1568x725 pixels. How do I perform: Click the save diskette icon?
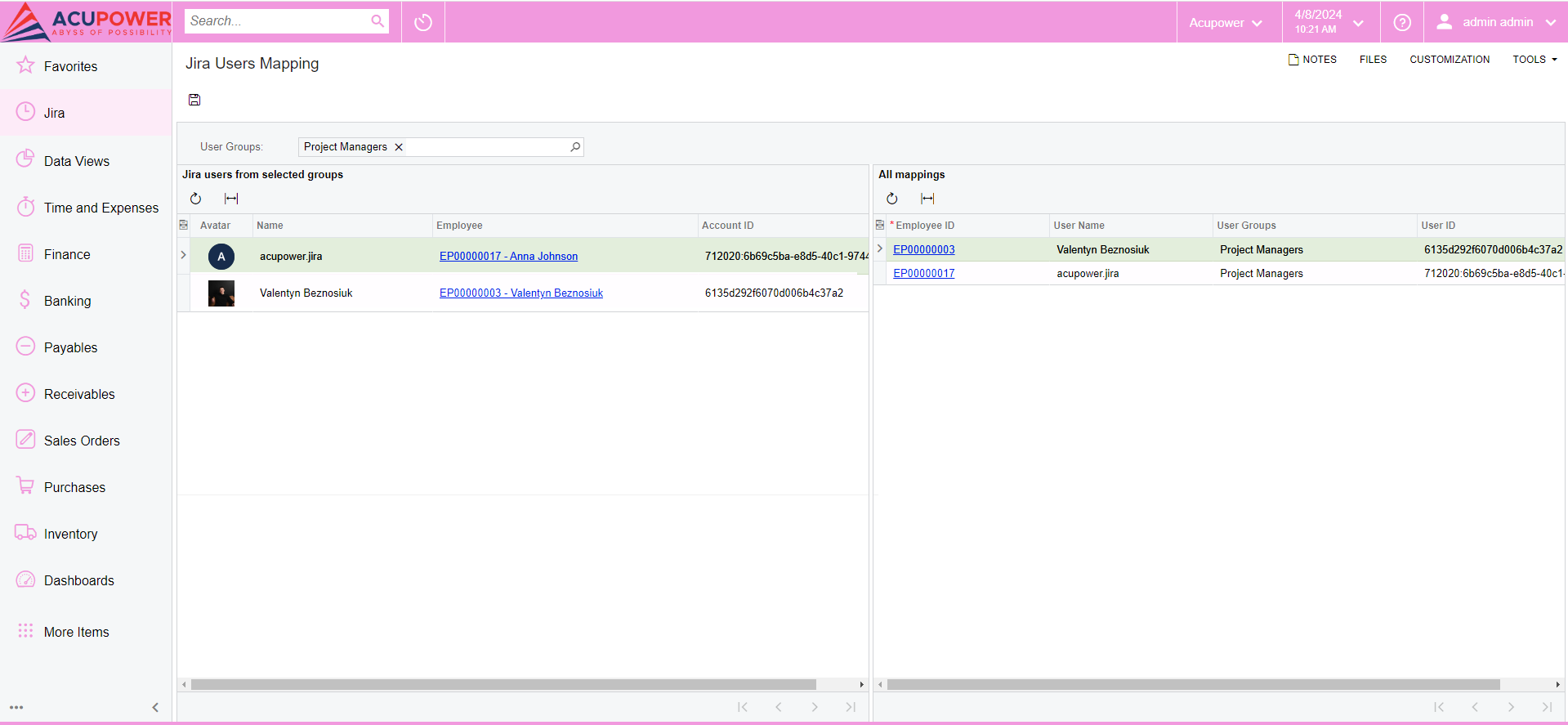(194, 100)
